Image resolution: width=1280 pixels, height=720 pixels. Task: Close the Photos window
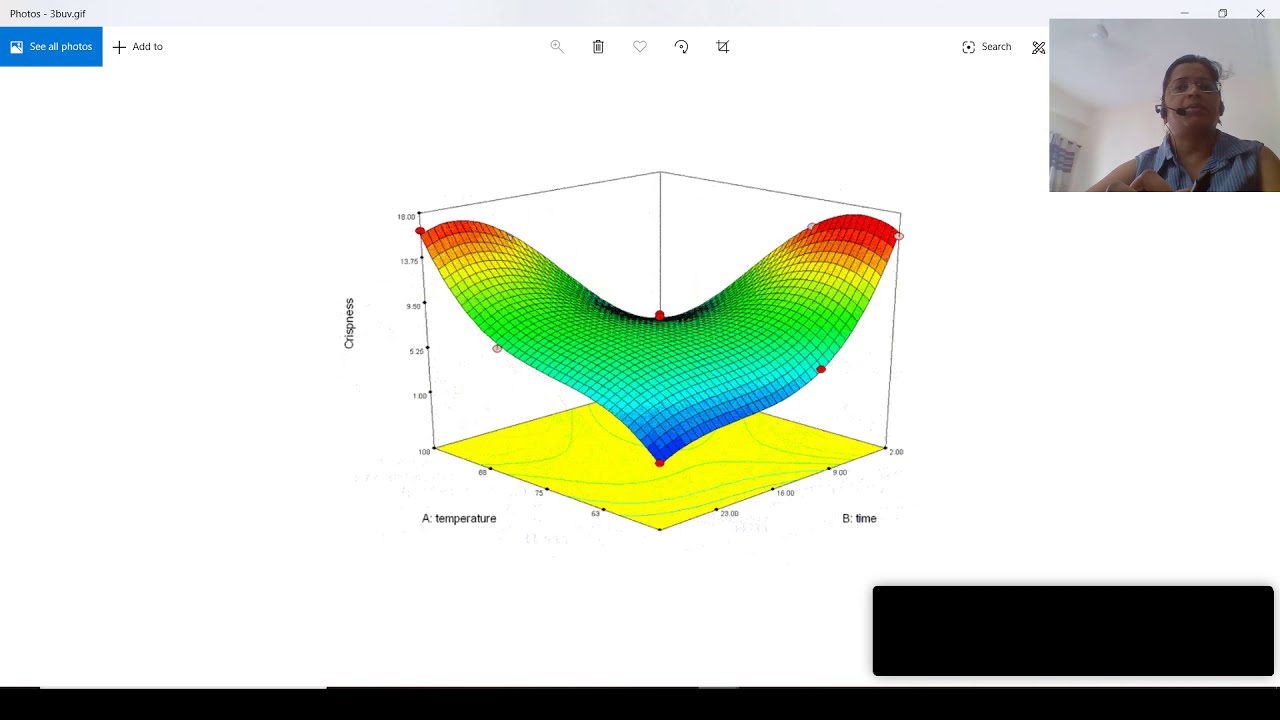(1260, 13)
